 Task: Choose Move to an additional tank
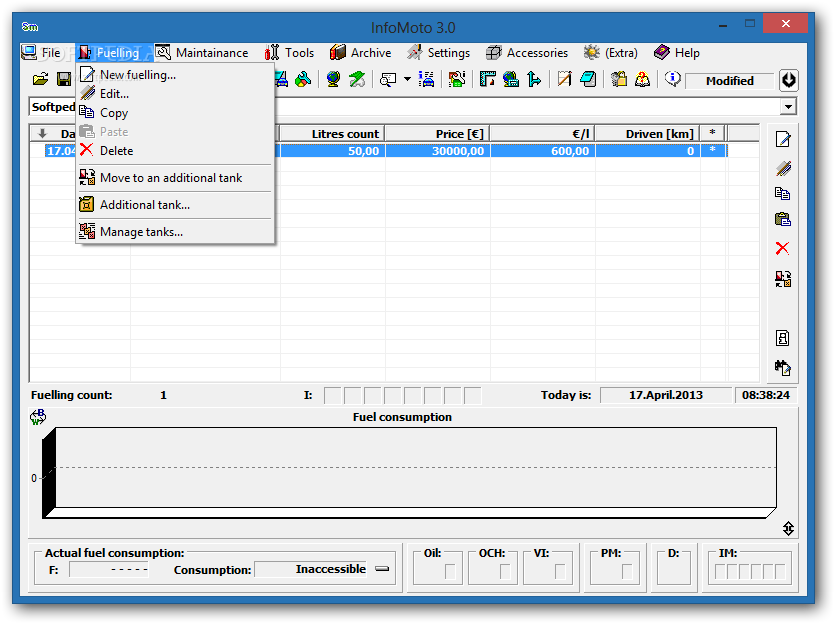(x=175, y=178)
